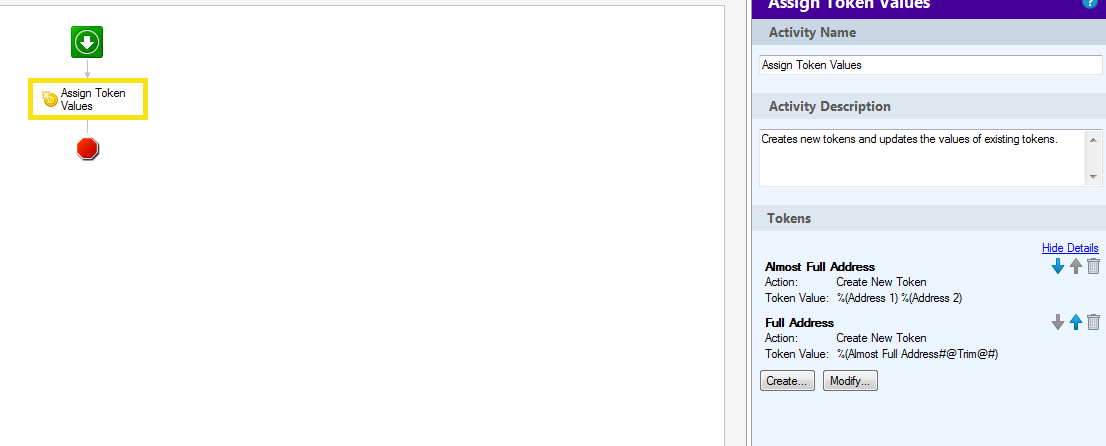Image resolution: width=1106 pixels, height=446 pixels.
Task: Select the green workflow start arrow icon
Action: [x=87, y=42]
